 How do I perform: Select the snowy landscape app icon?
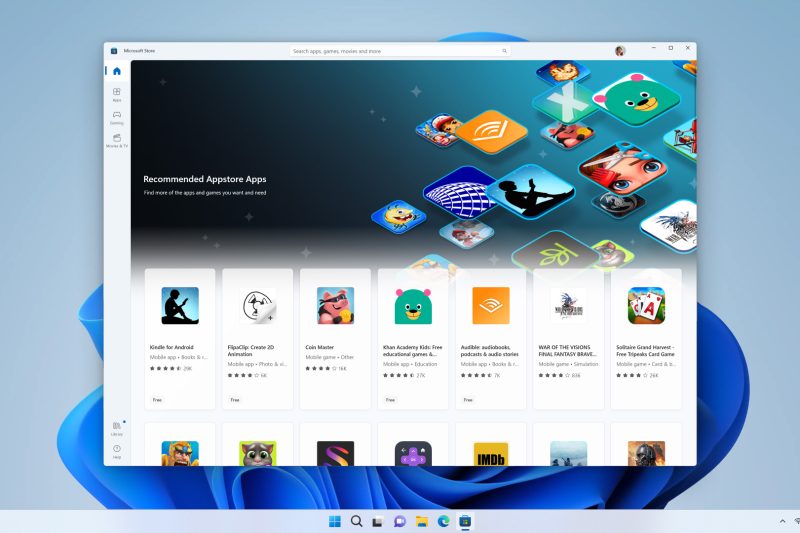(x=568, y=453)
